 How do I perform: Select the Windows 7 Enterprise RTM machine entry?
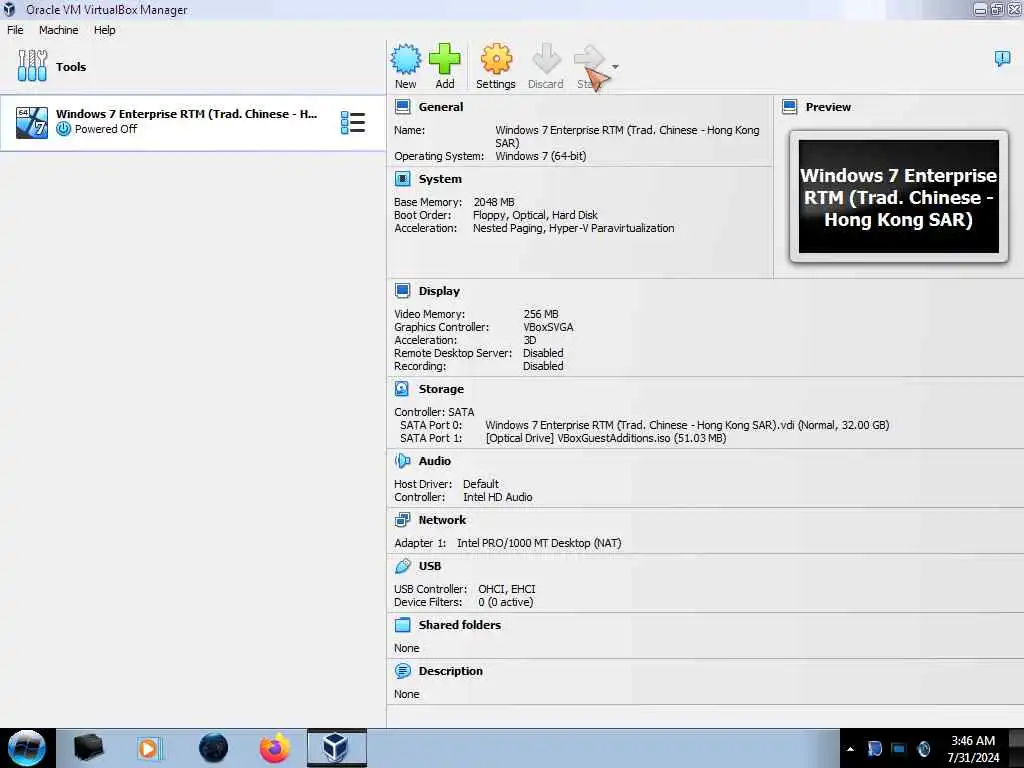coord(193,123)
